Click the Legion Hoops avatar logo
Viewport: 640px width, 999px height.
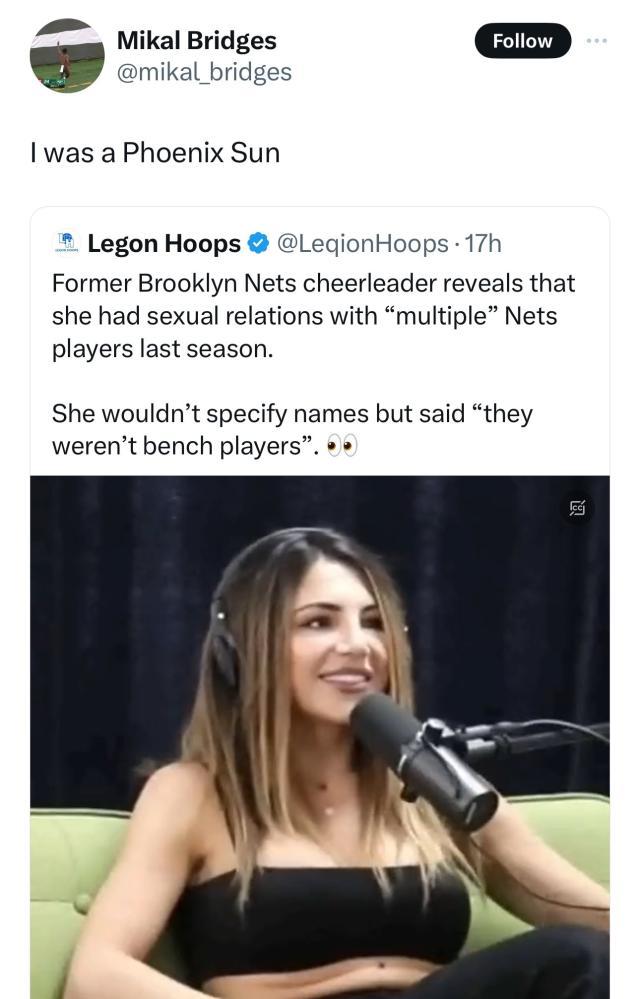[66, 243]
